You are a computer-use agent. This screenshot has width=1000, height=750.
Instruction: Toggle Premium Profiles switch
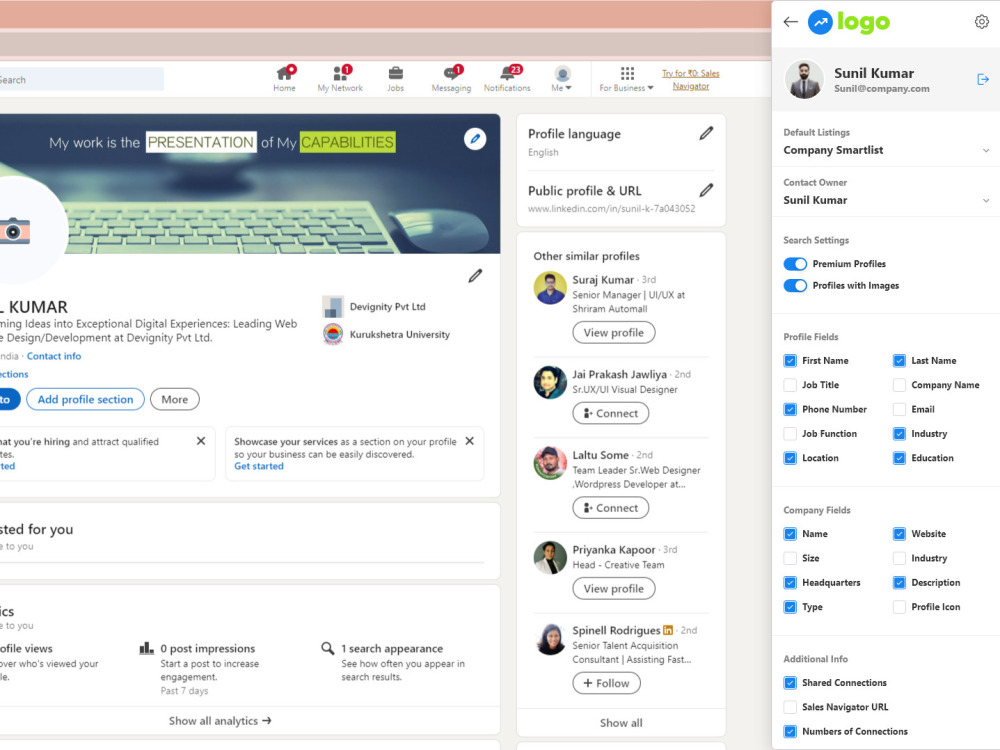click(x=795, y=263)
